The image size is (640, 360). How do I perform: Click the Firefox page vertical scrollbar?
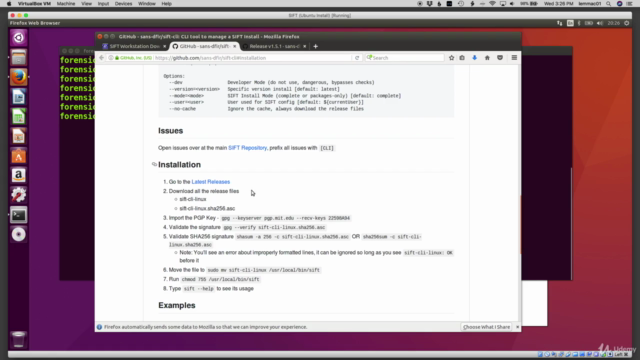[520, 192]
